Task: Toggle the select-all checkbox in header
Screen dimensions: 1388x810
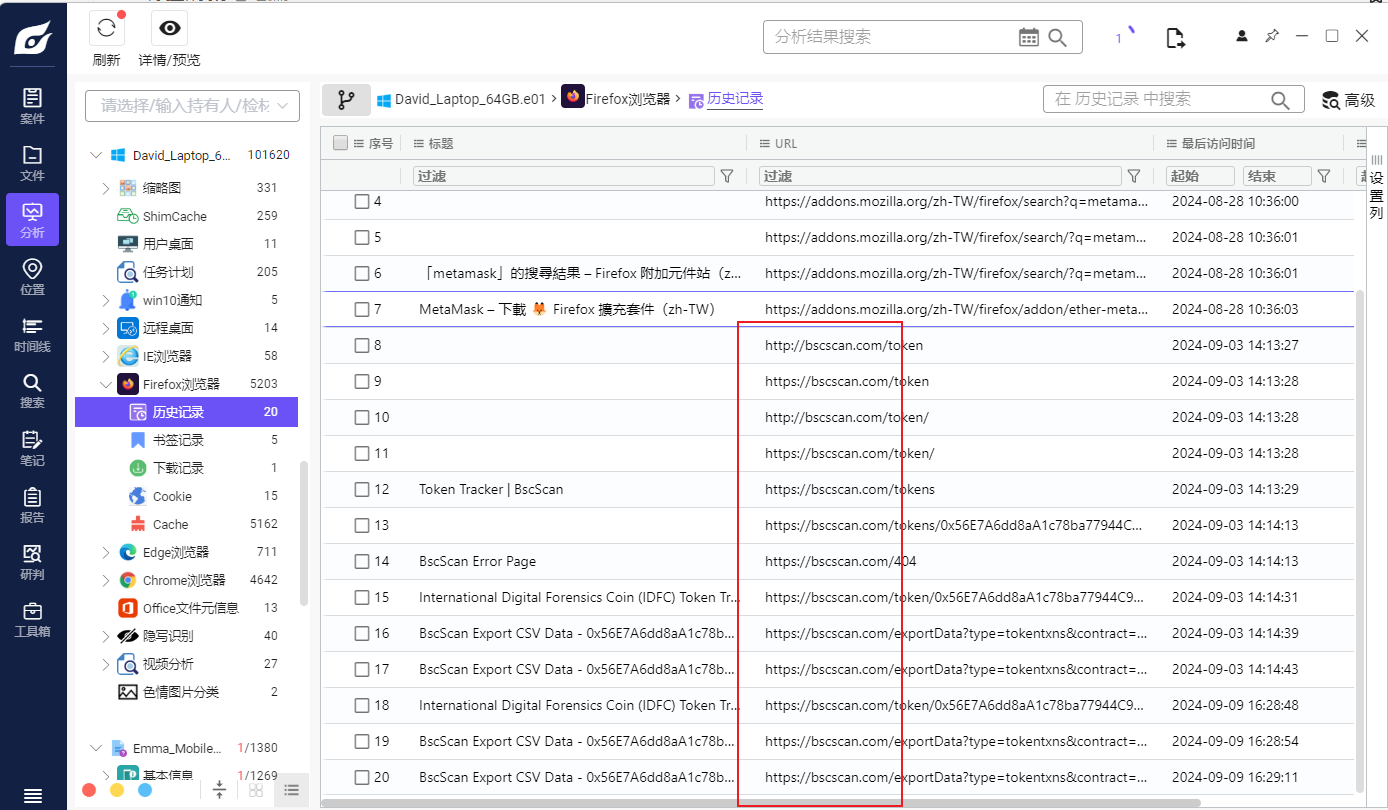Action: 340,143
